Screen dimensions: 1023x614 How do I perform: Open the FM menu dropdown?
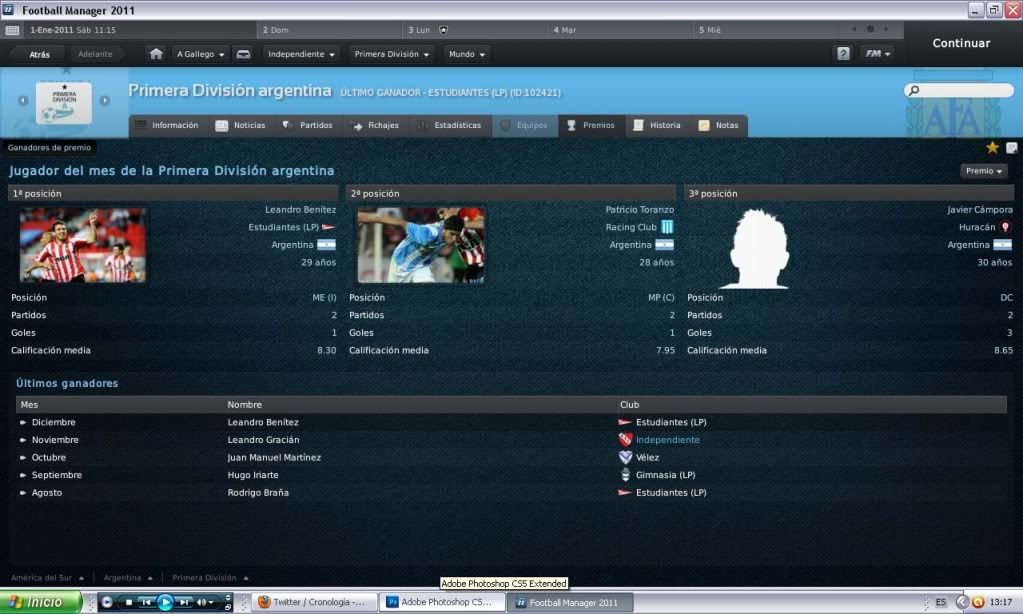(x=878, y=54)
